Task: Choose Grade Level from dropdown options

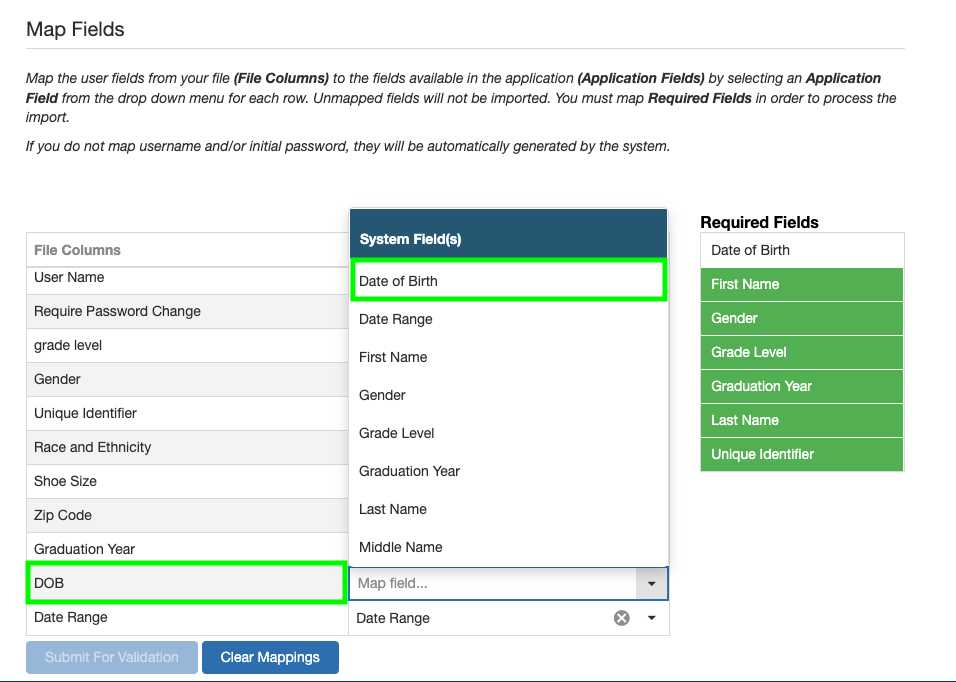Action: [508, 433]
